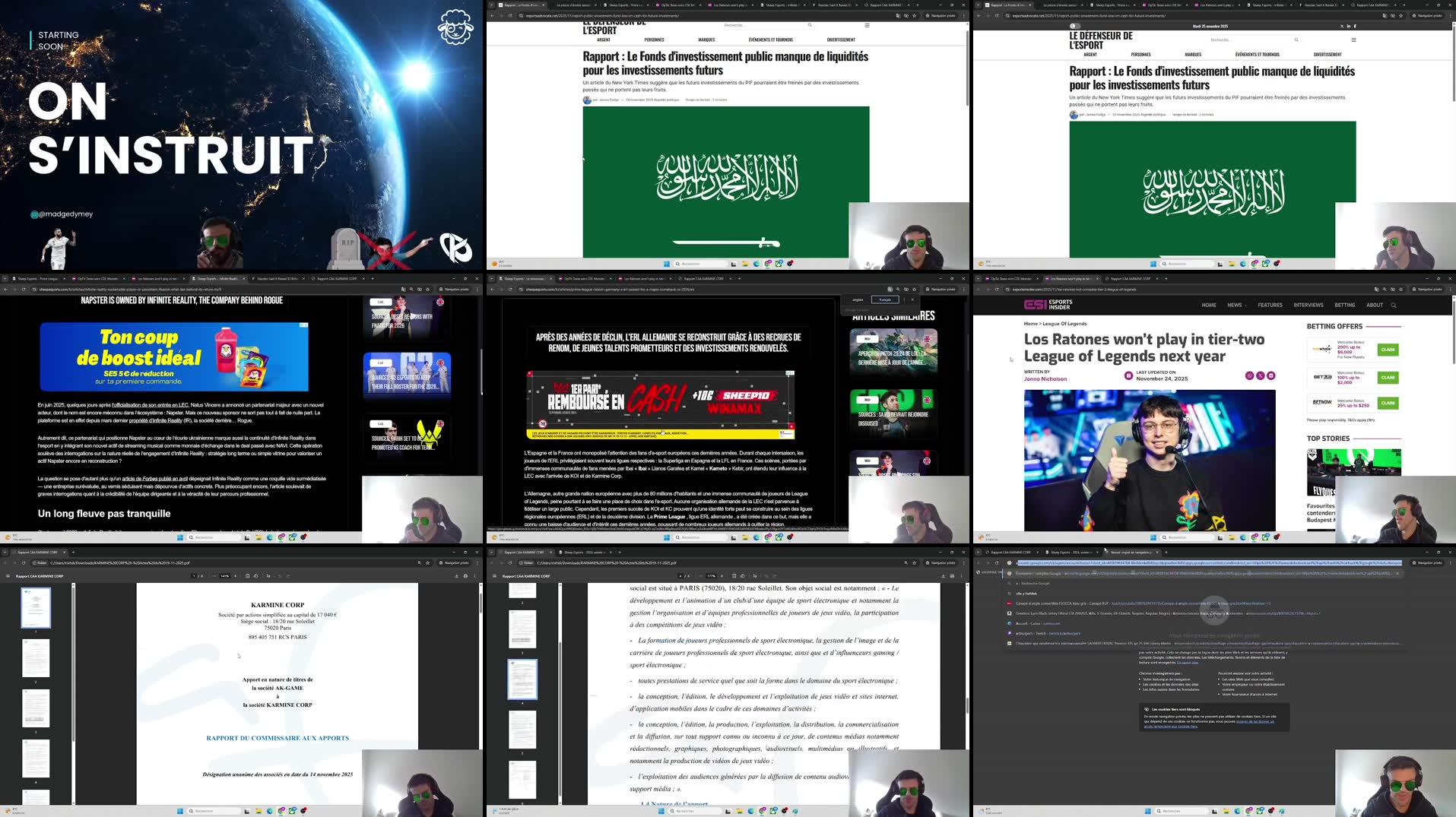Open the PDF thumbnail sidebar menu icon
The image size is (1456, 817).
coord(8,575)
